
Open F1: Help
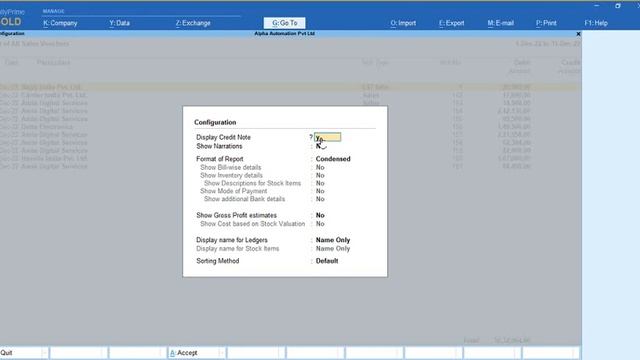point(596,23)
